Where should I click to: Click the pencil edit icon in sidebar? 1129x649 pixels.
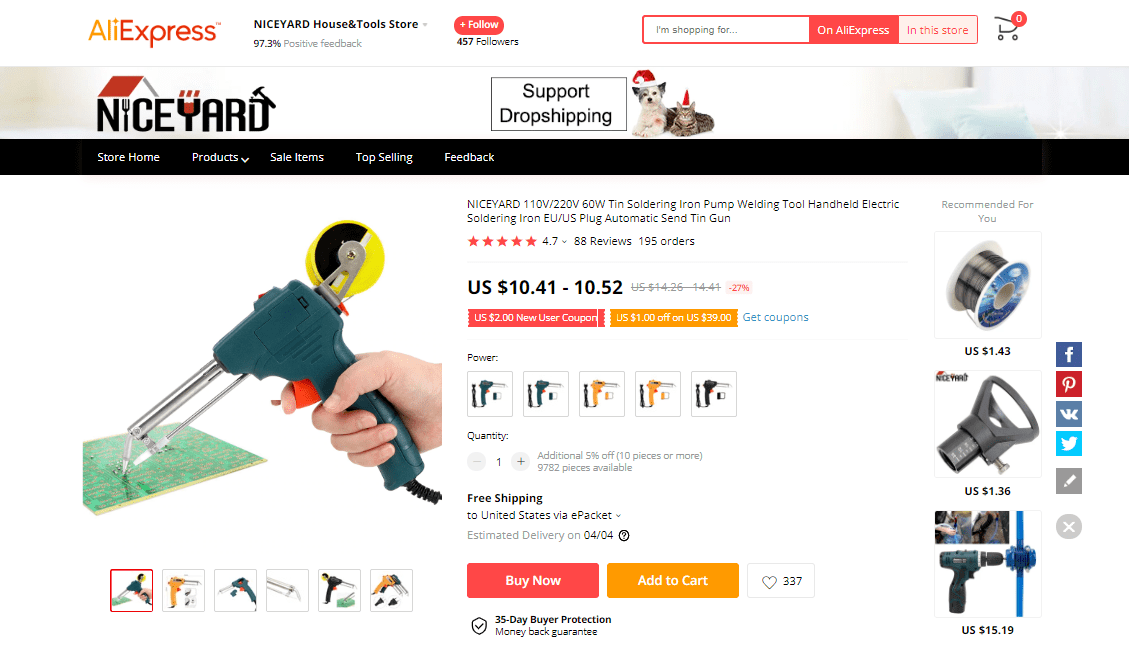tap(1069, 480)
